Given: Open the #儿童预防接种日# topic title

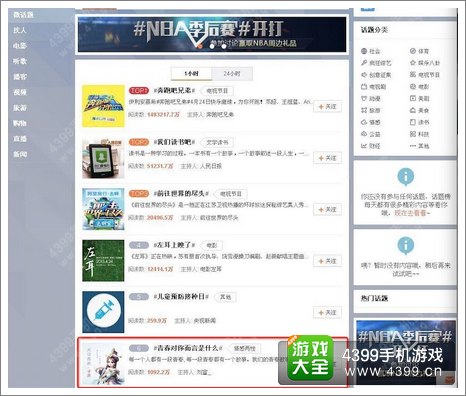Looking at the screenshot, I should [x=181, y=297].
